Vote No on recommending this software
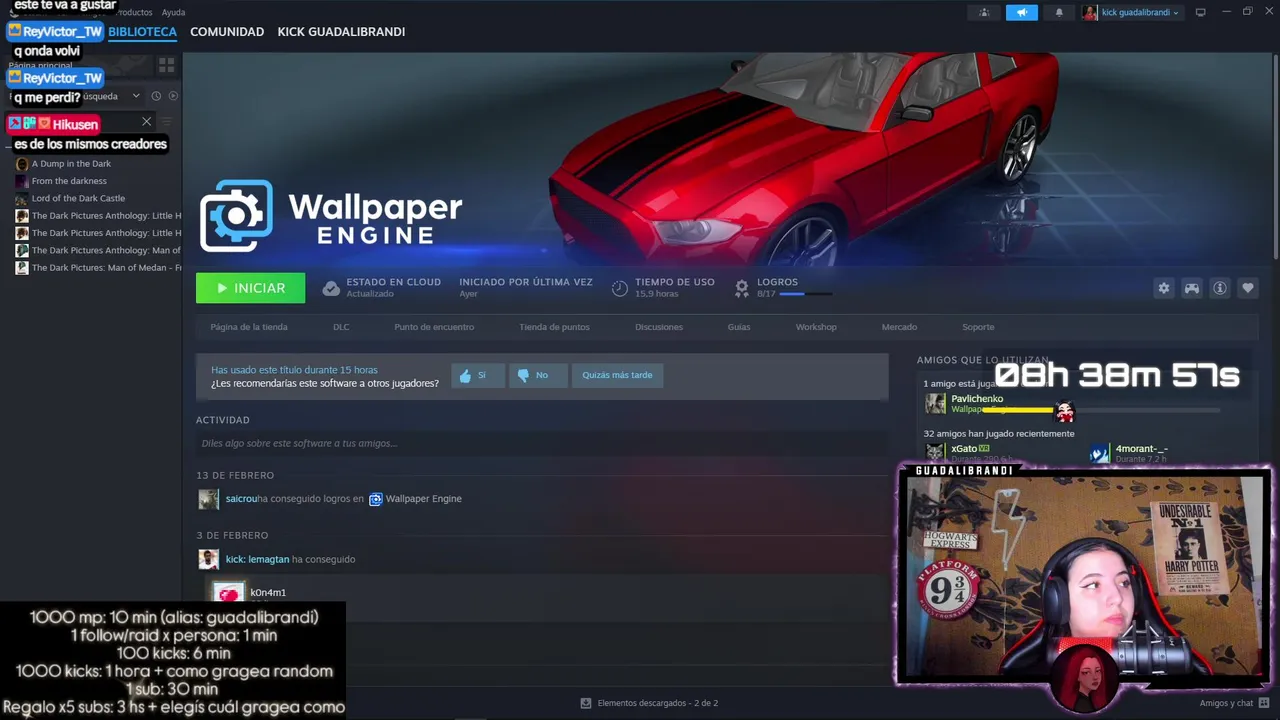 click(x=537, y=375)
